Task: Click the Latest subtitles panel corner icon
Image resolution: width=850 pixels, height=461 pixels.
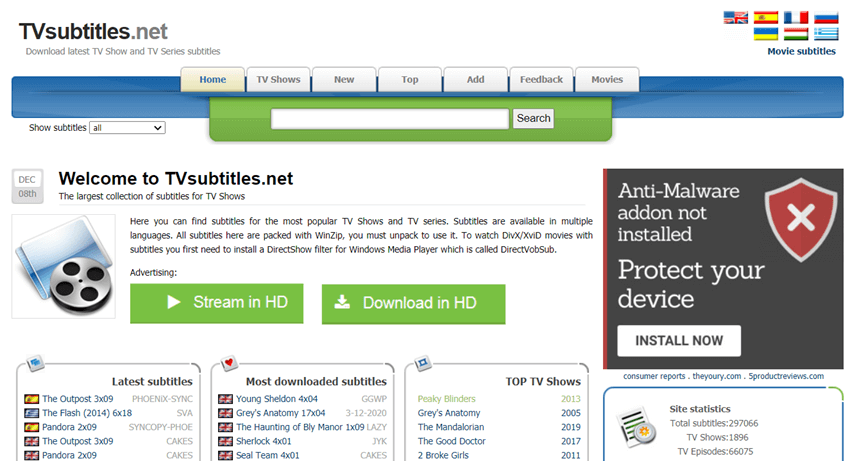Action: coord(35,362)
